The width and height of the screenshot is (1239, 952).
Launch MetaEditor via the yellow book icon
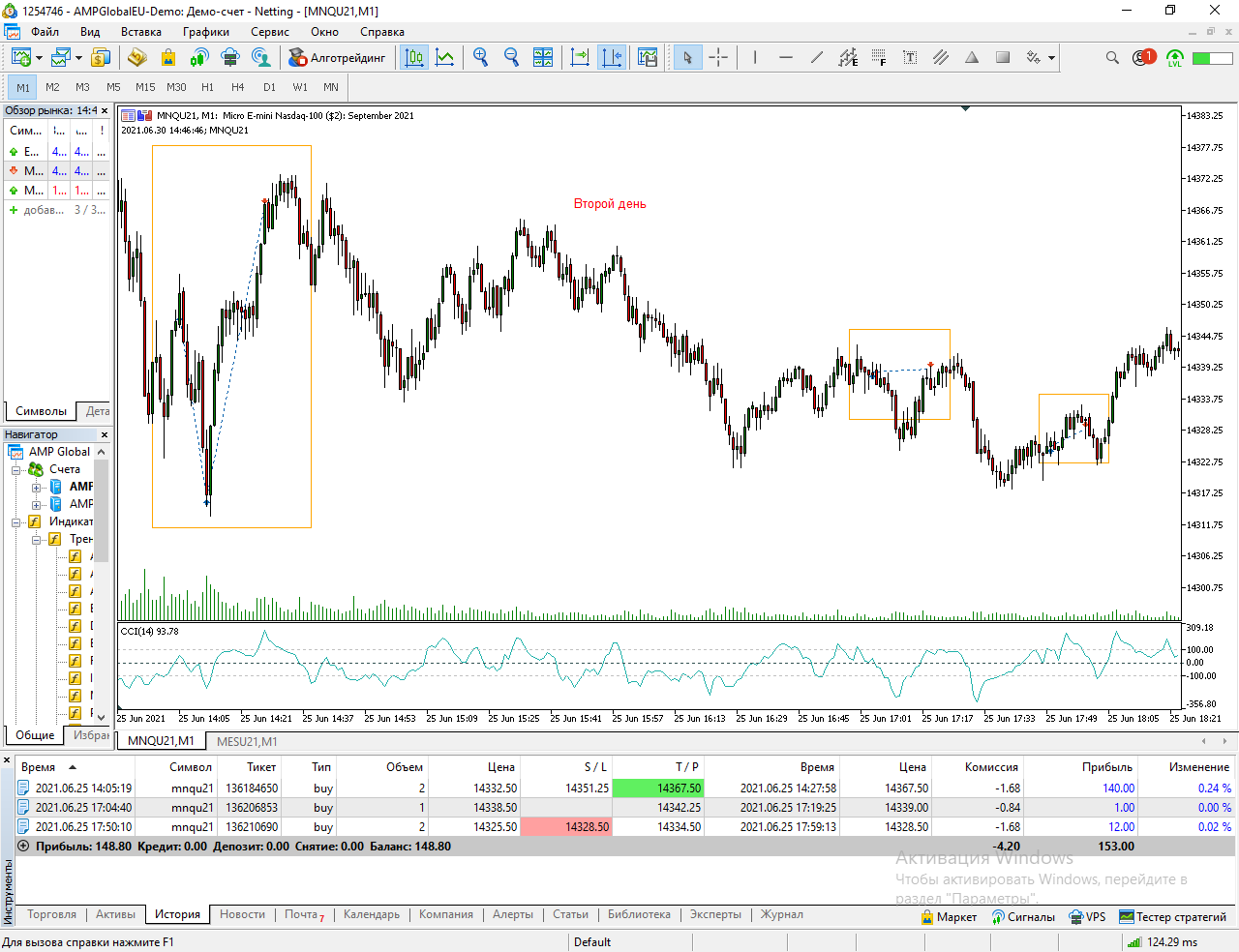pos(136,58)
